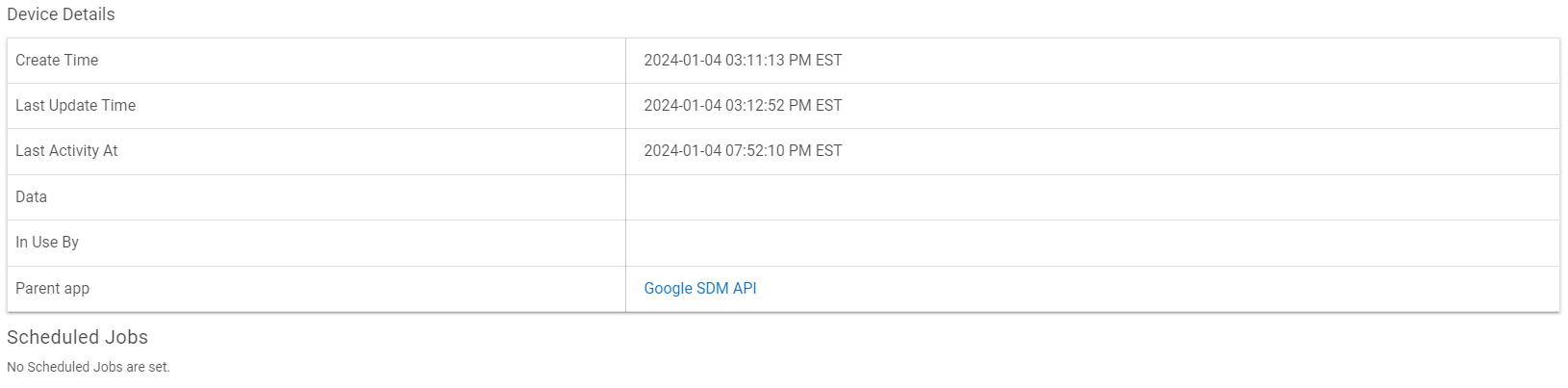
Task: Click the Data row label
Action: coord(31,196)
